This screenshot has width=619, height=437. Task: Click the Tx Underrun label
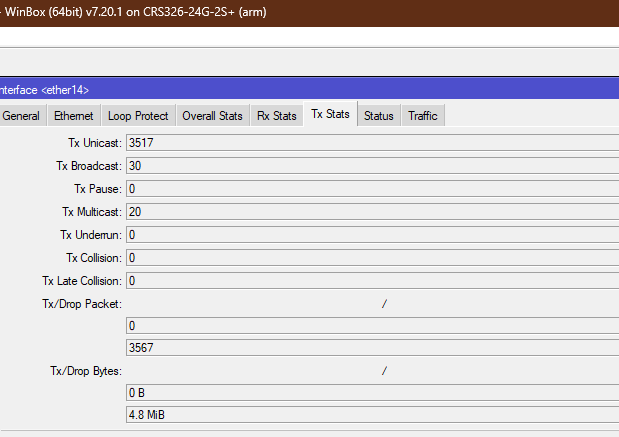tap(91, 235)
